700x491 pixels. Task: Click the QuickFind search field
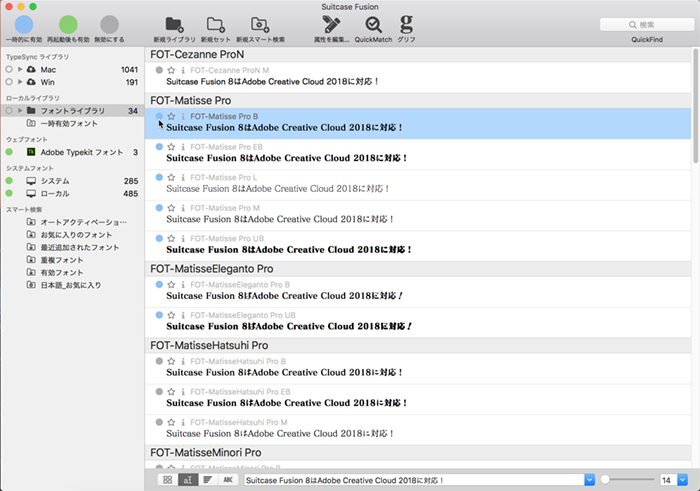tap(647, 25)
